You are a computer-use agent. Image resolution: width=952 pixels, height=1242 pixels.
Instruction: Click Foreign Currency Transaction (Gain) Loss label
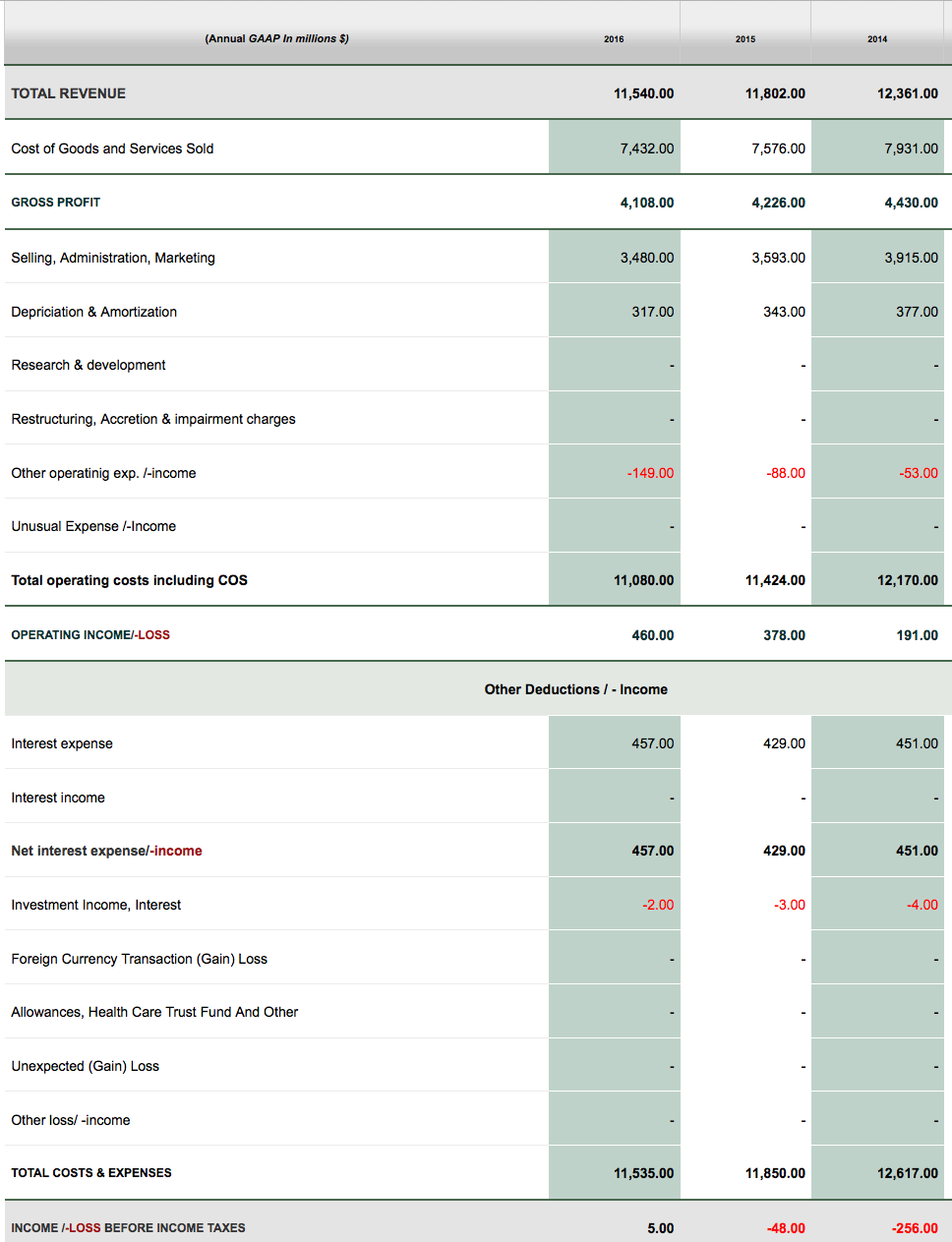coord(139,959)
